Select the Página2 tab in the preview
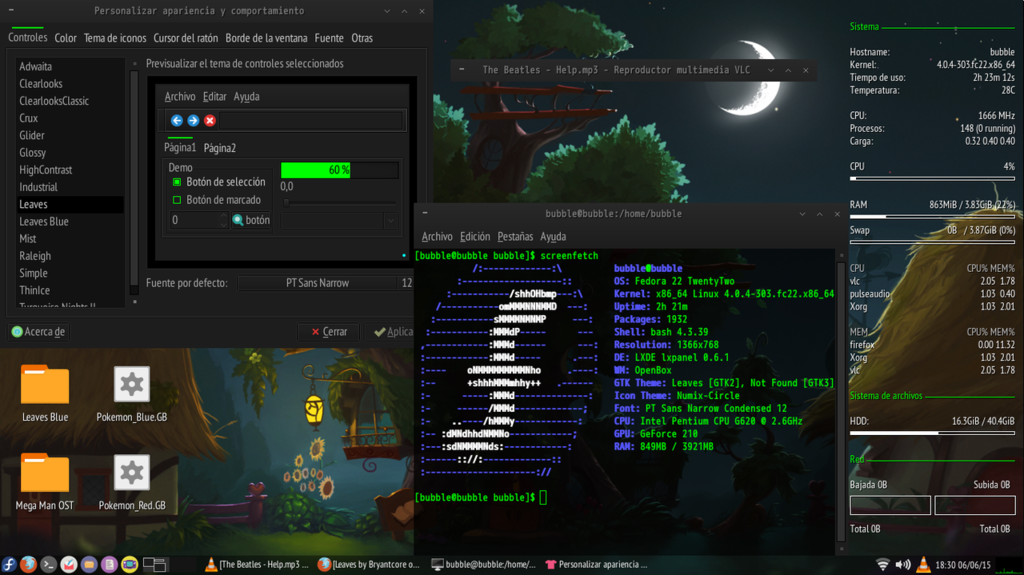 pyautogui.click(x=219, y=148)
